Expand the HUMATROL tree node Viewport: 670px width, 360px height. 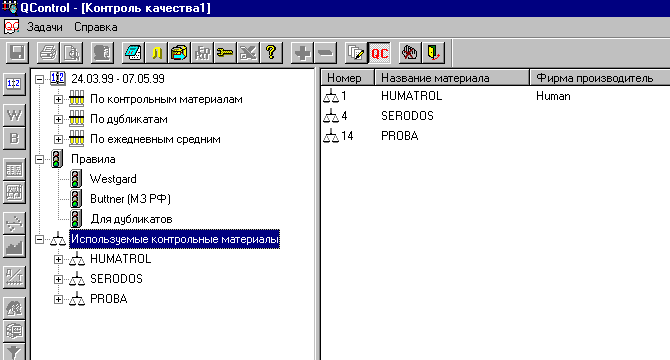[x=58, y=259]
